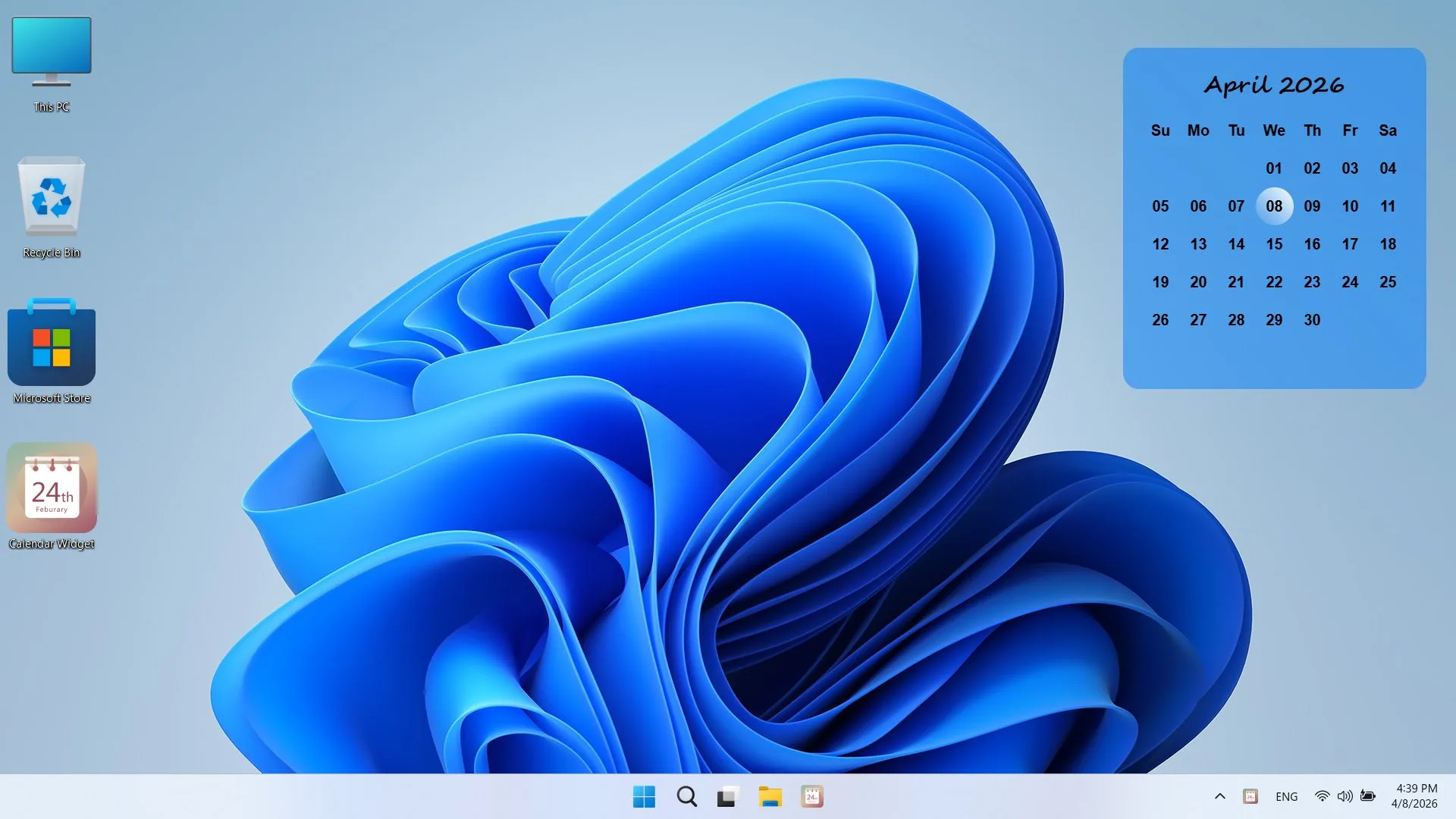Image resolution: width=1456 pixels, height=819 pixels.
Task: Launch File Explorer from the taskbar
Action: coord(770,796)
